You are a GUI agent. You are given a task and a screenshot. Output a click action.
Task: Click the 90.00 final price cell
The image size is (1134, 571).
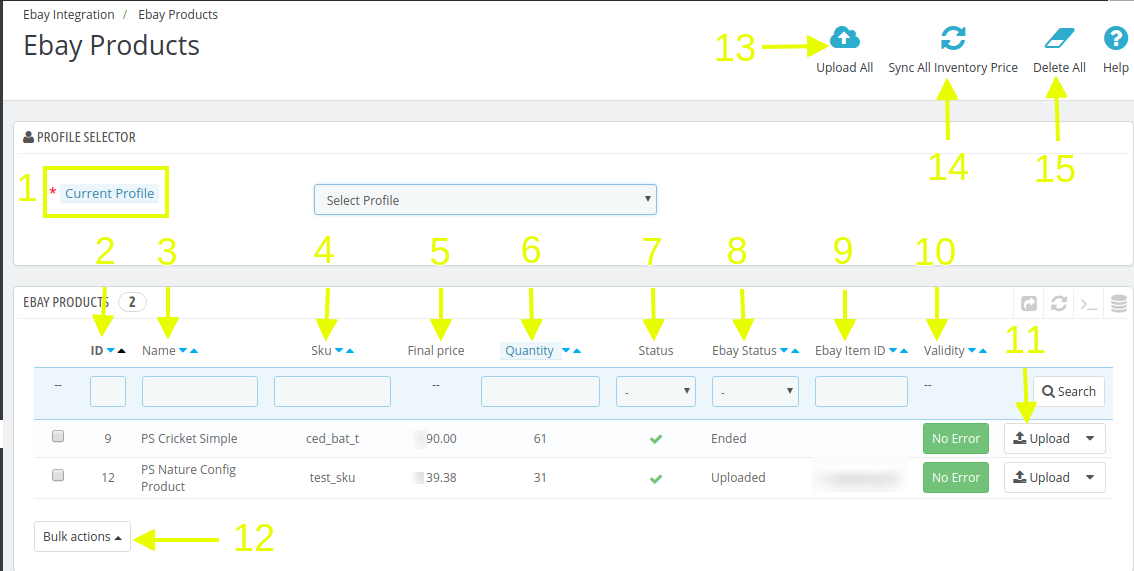coord(441,439)
